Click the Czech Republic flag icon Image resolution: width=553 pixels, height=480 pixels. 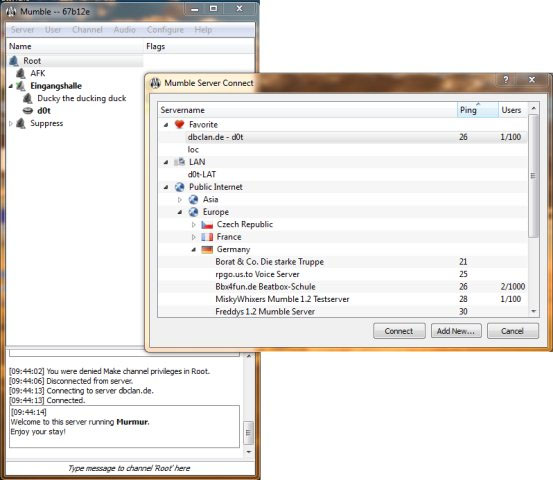(207, 225)
